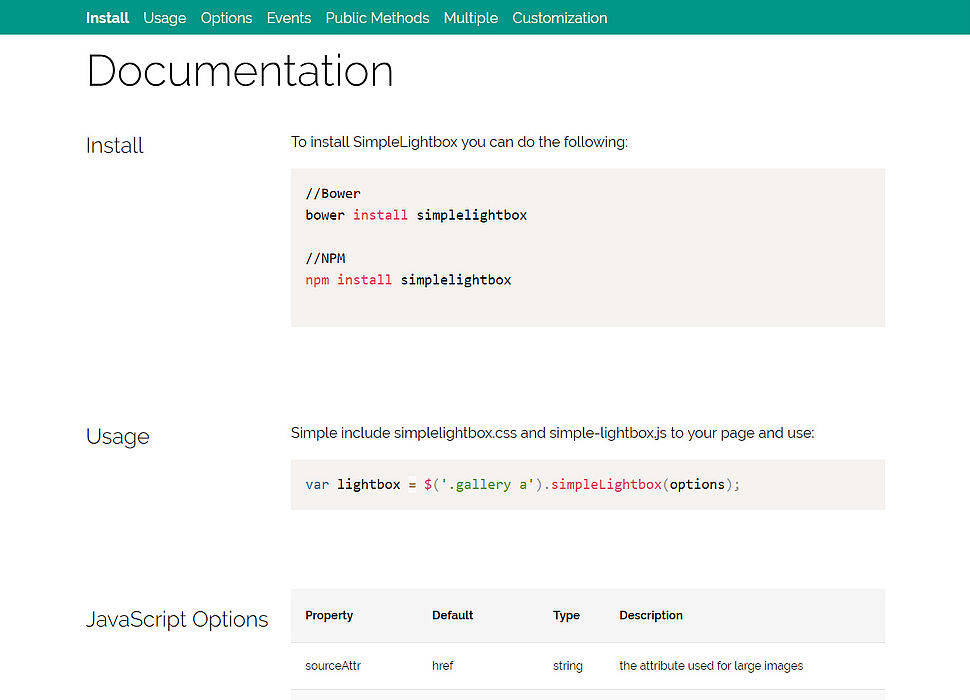970x700 pixels.
Task: Click the Default column header
Action: (453, 615)
